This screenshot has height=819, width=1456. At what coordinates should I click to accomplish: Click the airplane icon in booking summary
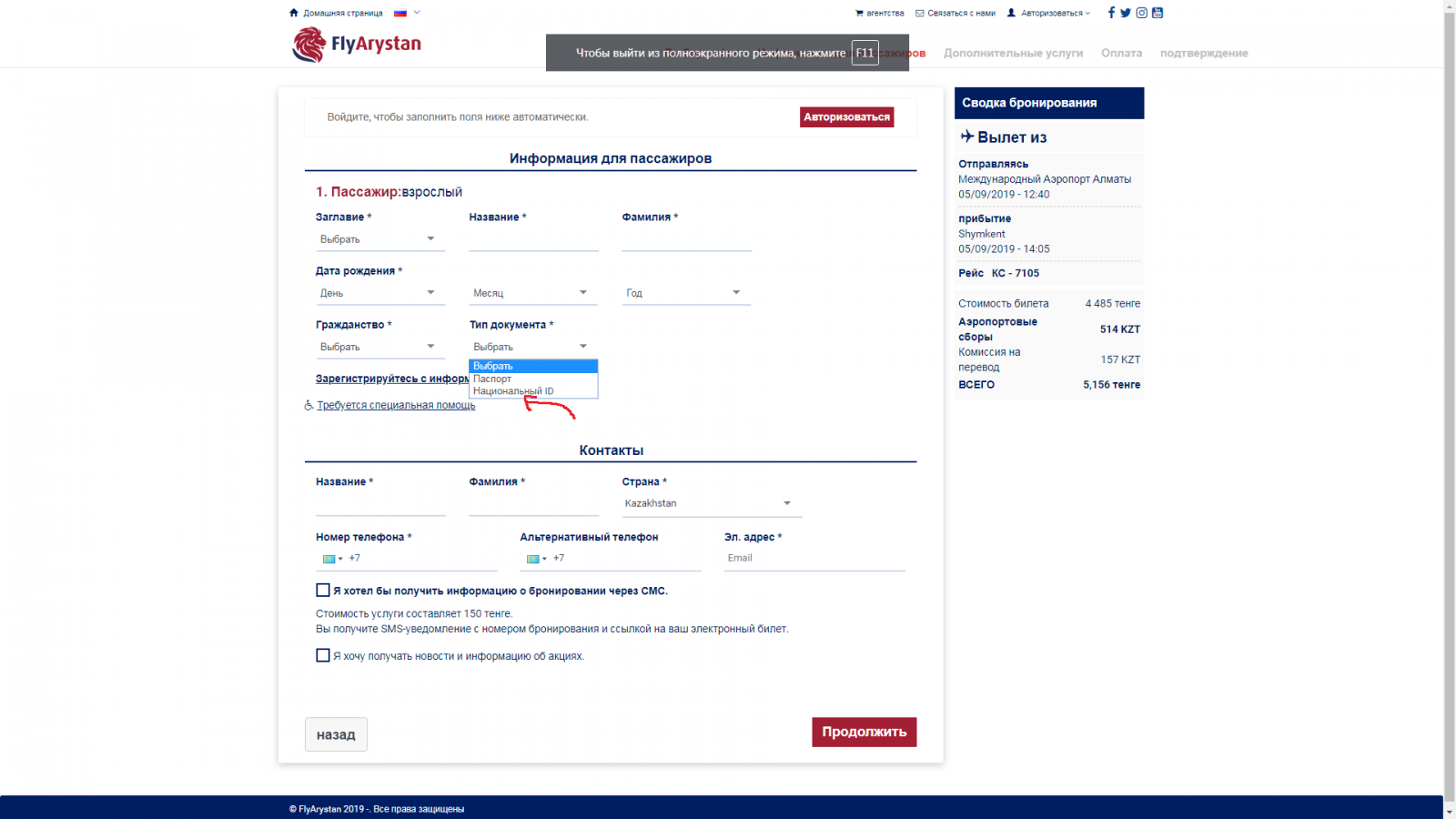pos(967,136)
